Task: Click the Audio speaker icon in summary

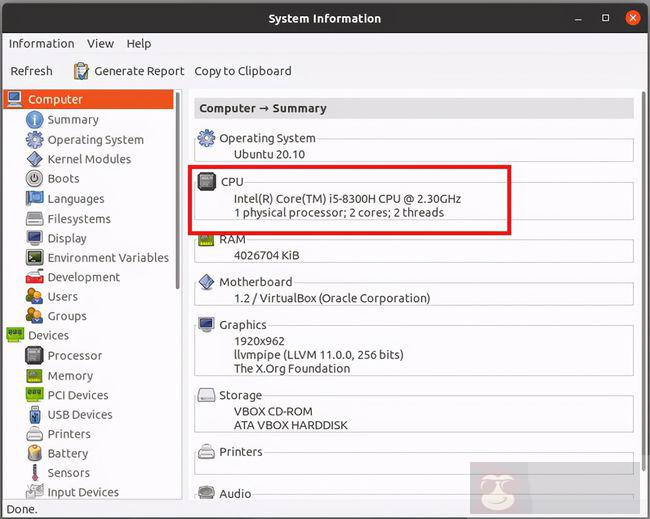Action: [x=206, y=492]
